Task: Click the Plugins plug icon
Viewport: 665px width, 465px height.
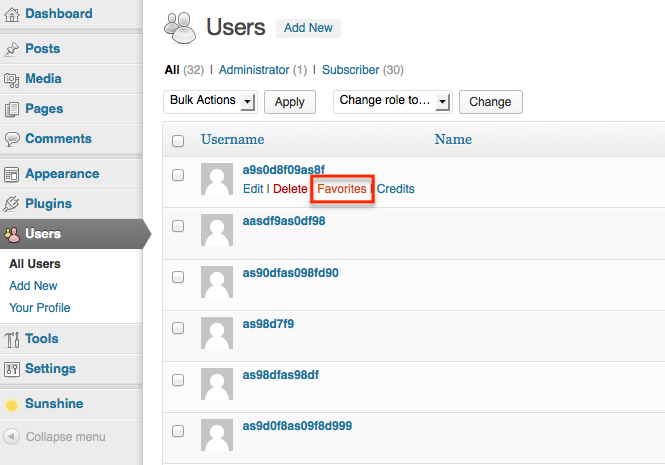Action: tap(11, 204)
